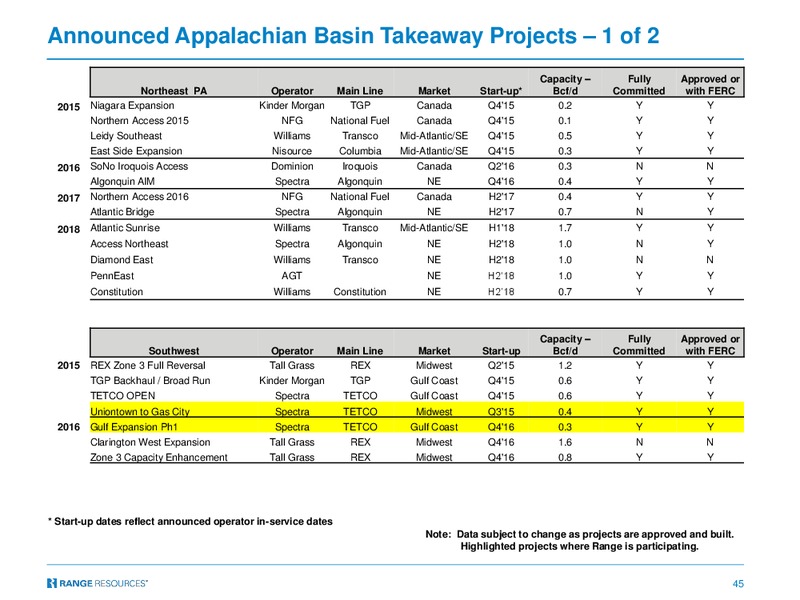The height and width of the screenshot is (600, 800).
Task: Click '1.2' capacity for REX Zone 3
Action: click(x=565, y=366)
